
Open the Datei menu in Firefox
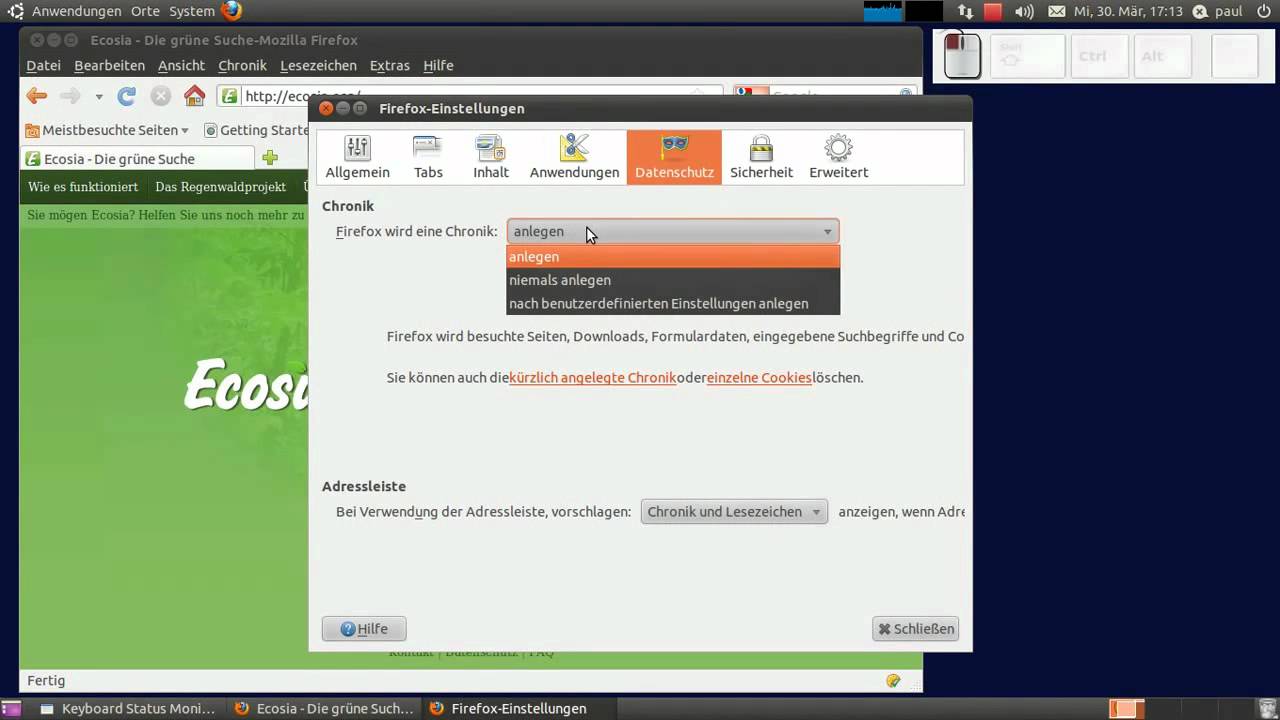coord(44,66)
